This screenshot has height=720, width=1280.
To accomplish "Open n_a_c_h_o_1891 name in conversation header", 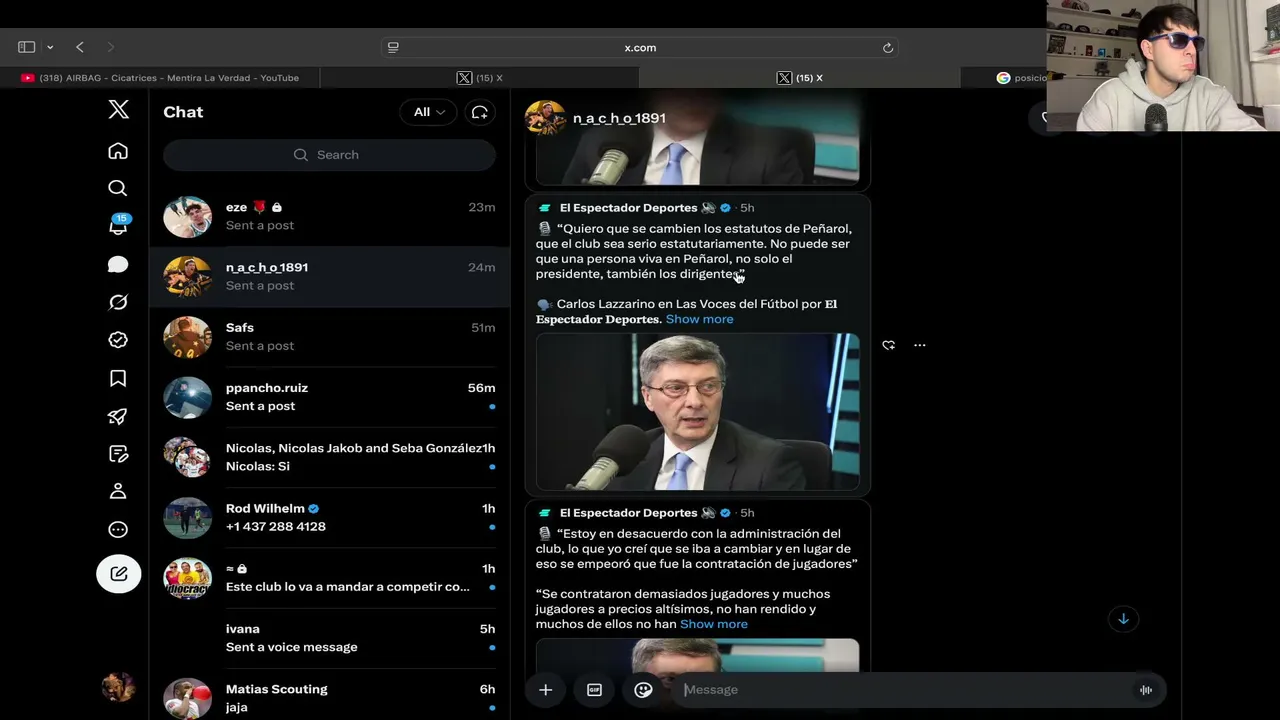I will pos(619,118).
